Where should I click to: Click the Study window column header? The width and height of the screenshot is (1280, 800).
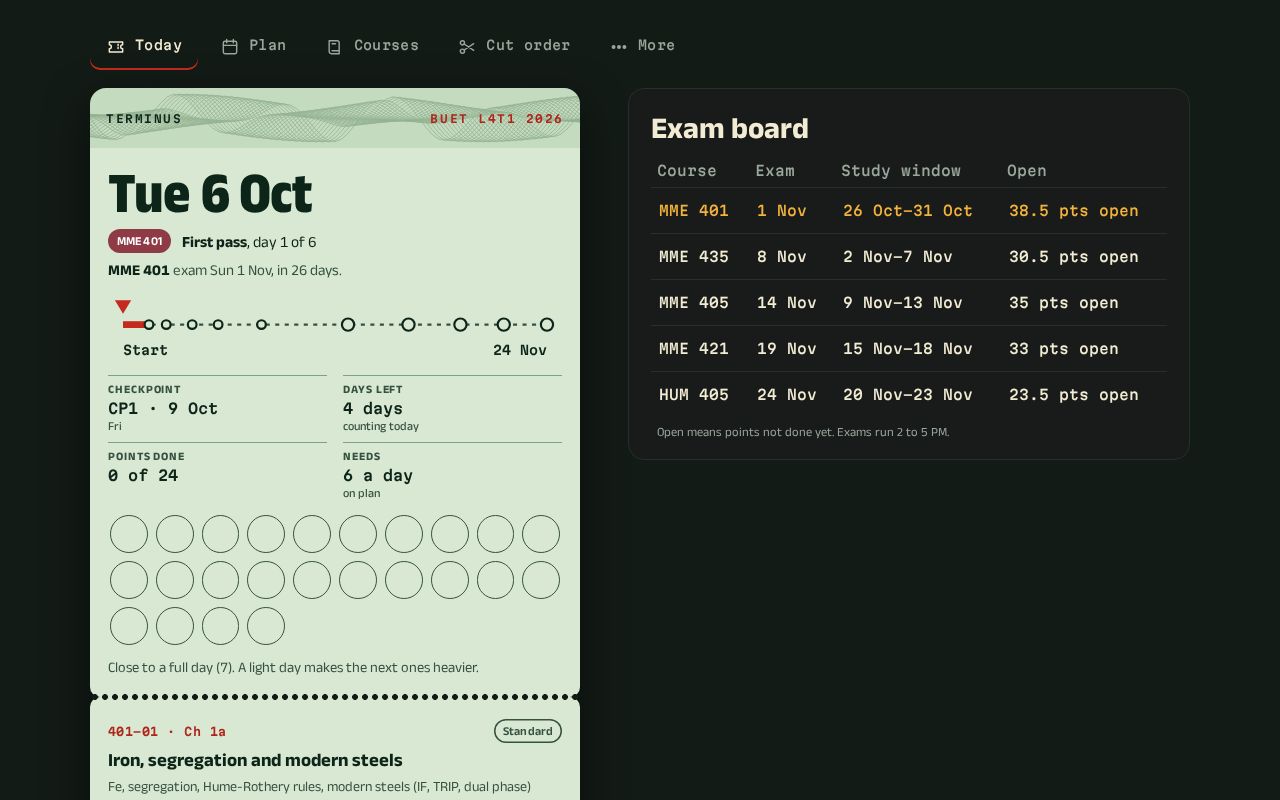[x=901, y=171]
